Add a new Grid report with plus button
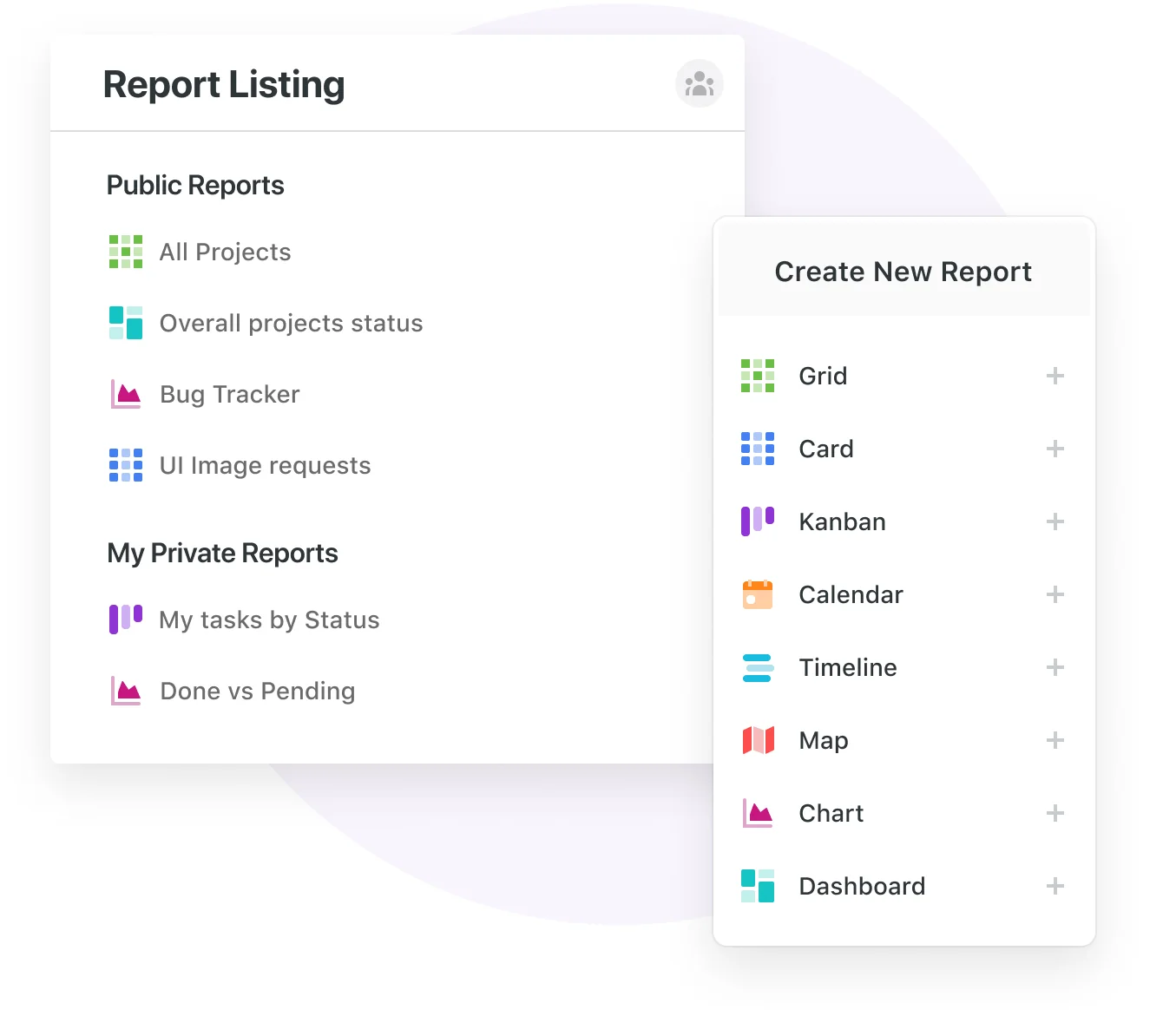The height and width of the screenshot is (1036, 1163). [x=1055, y=376]
